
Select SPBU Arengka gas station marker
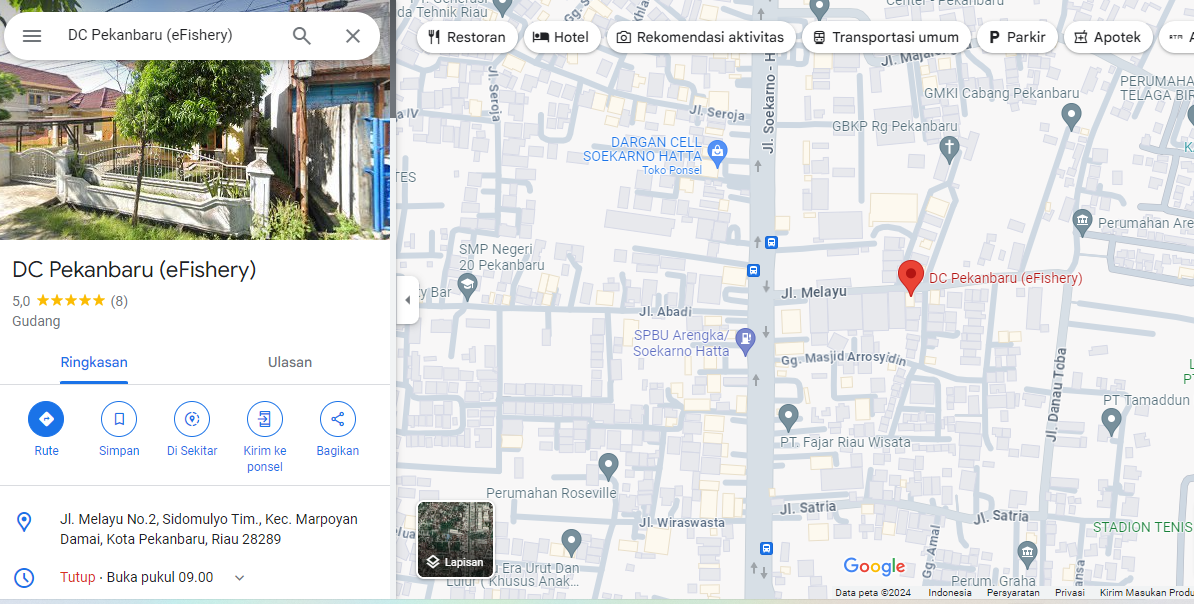746,341
